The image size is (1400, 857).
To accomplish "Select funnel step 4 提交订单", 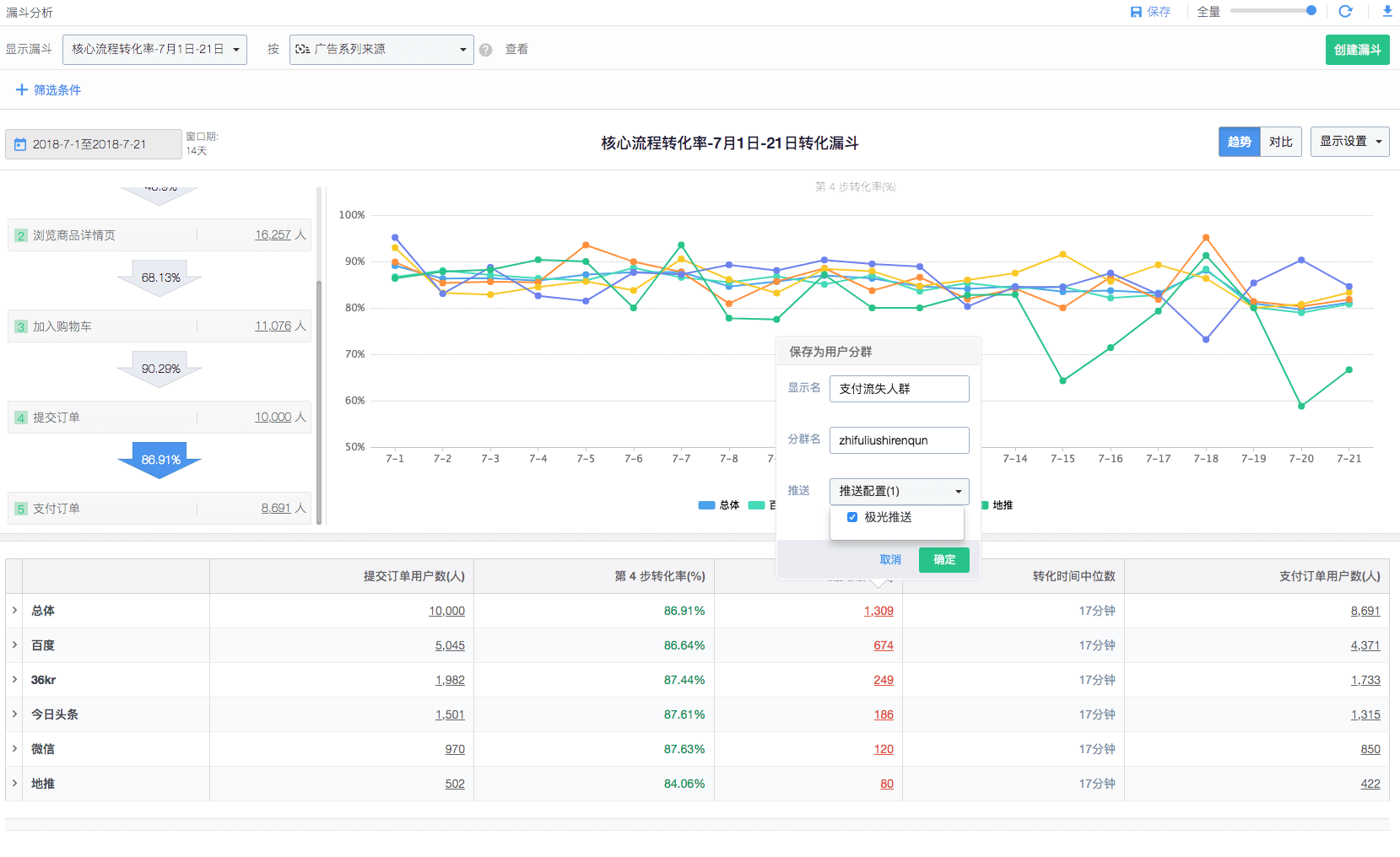I will (x=159, y=418).
